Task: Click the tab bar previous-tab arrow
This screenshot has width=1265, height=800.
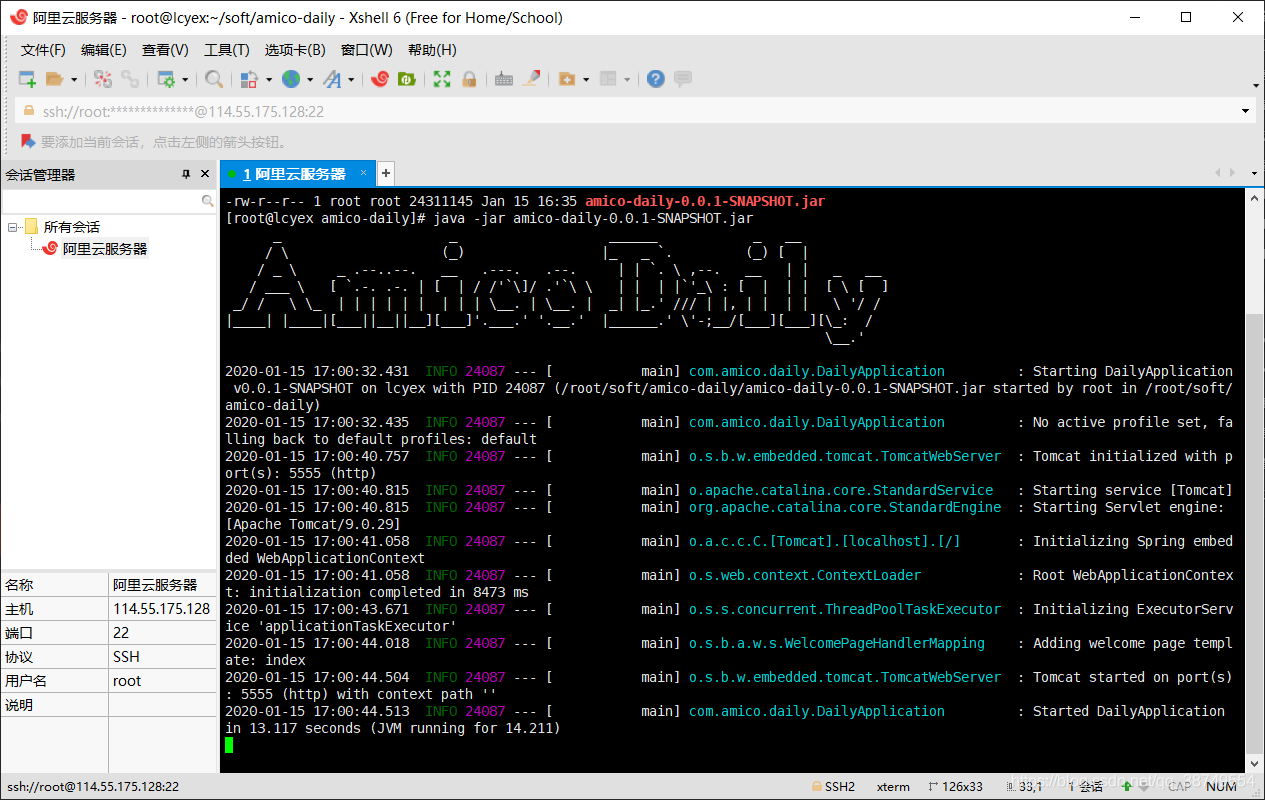Action: 1218,174
